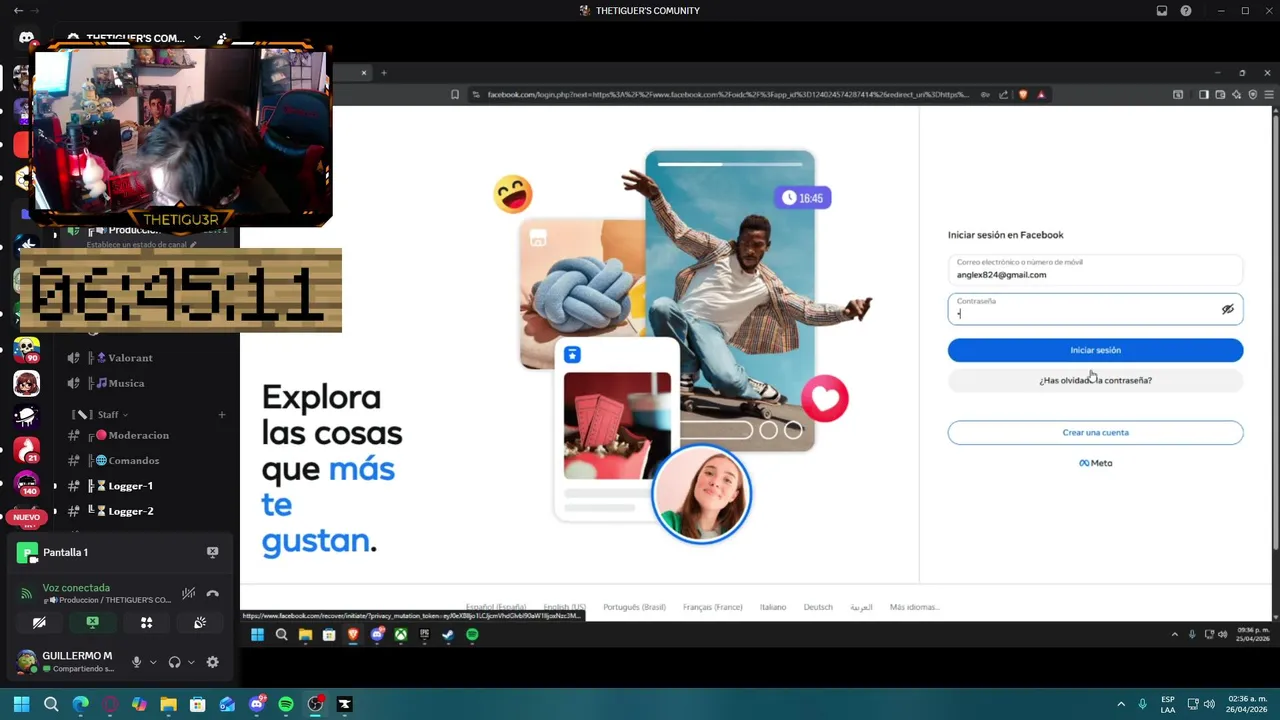
Task: Open File Explorer from host taskbar
Action: point(168,704)
